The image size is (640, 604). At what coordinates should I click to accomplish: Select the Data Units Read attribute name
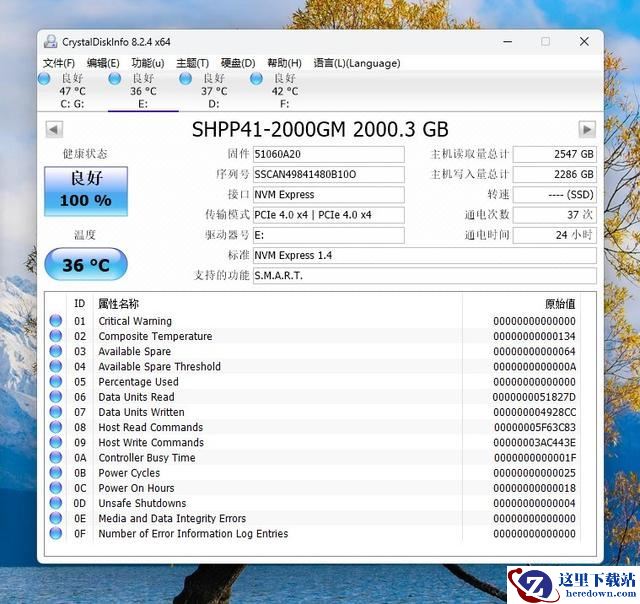click(136, 397)
